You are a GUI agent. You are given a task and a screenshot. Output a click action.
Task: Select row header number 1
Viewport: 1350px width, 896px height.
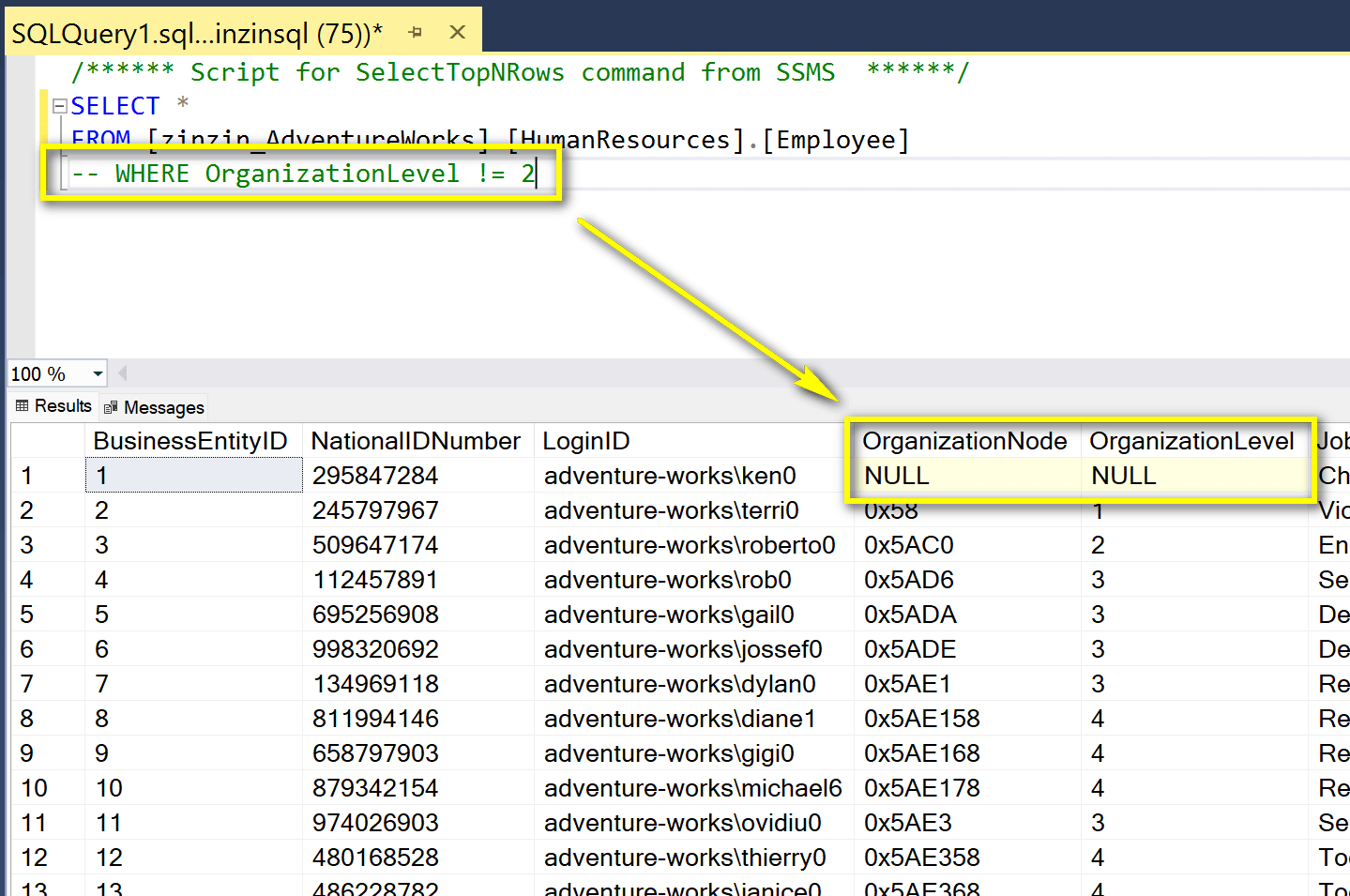click(x=48, y=476)
